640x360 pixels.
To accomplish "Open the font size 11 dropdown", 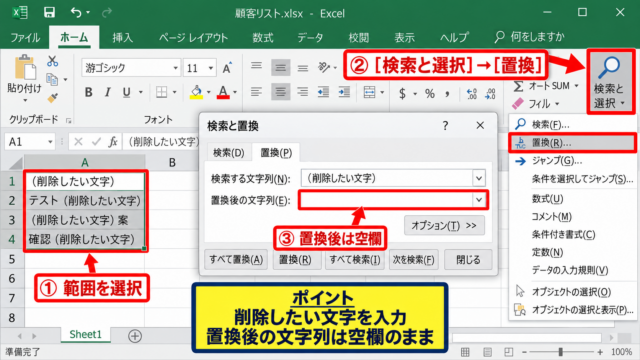I will 211,68.
